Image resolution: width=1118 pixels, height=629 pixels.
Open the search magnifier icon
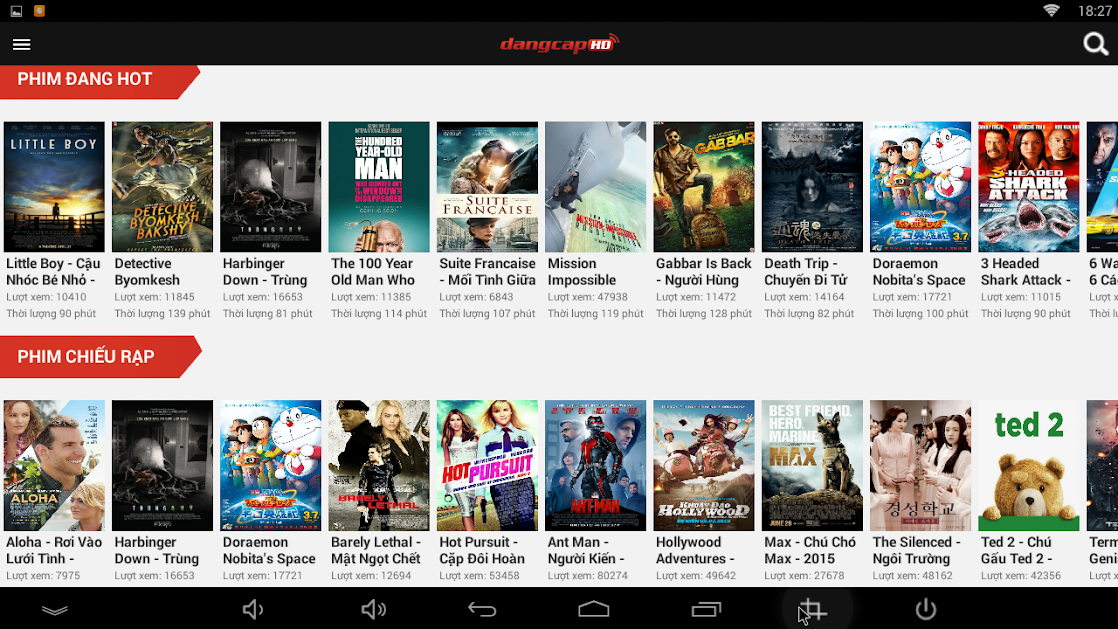tap(1095, 44)
